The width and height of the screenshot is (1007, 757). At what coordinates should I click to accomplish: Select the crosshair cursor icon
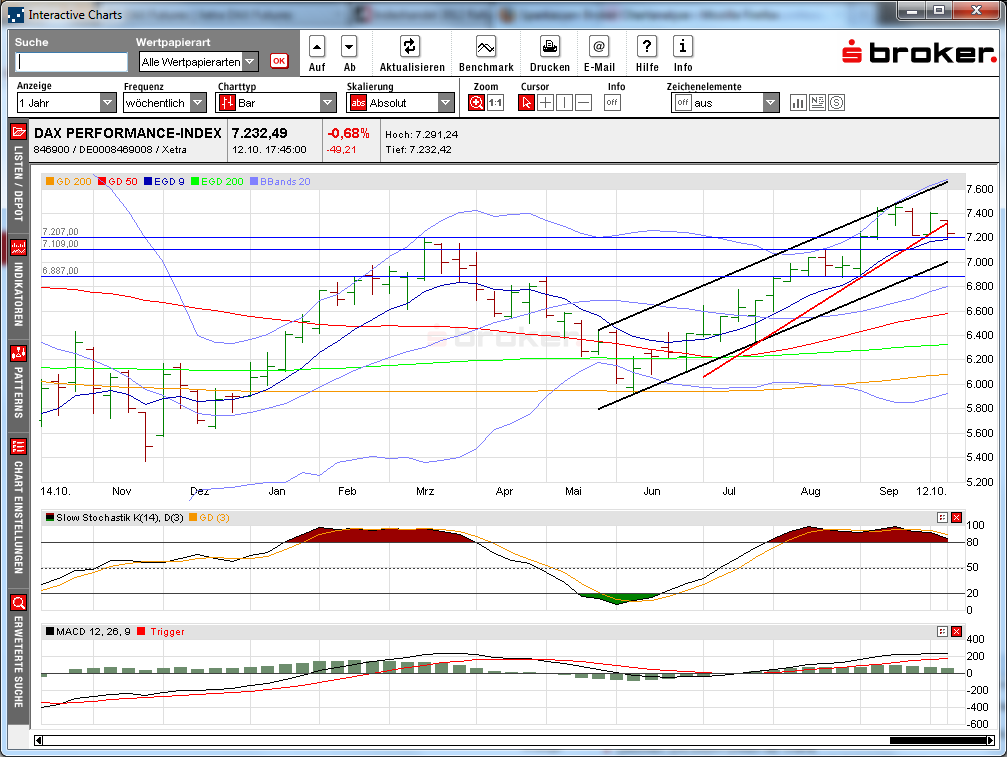(545, 102)
